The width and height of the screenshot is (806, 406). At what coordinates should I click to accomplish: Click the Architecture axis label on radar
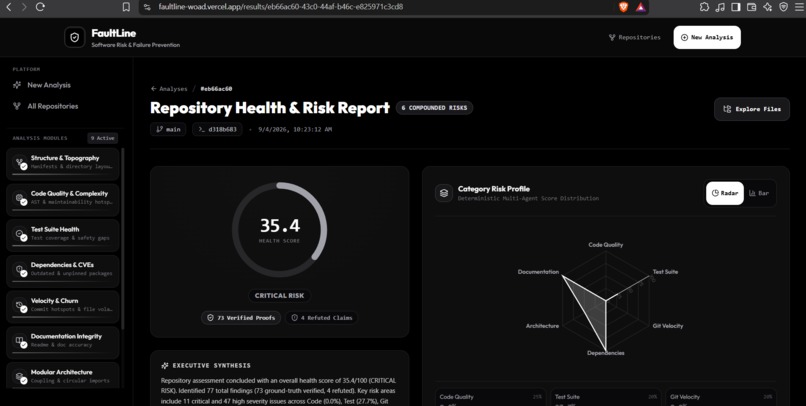point(542,326)
